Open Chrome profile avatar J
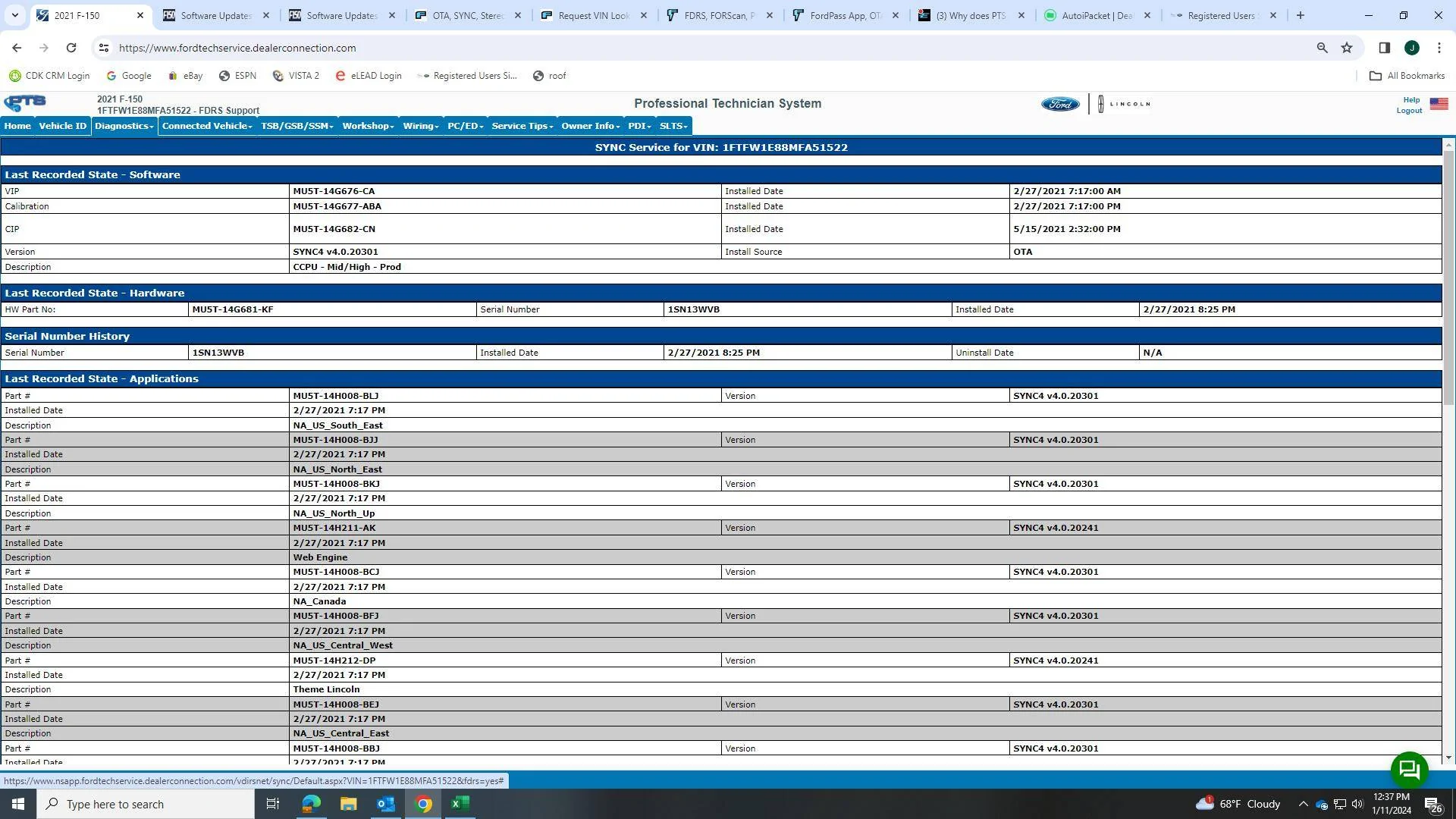Viewport: 1456px width, 819px height. click(x=1411, y=48)
